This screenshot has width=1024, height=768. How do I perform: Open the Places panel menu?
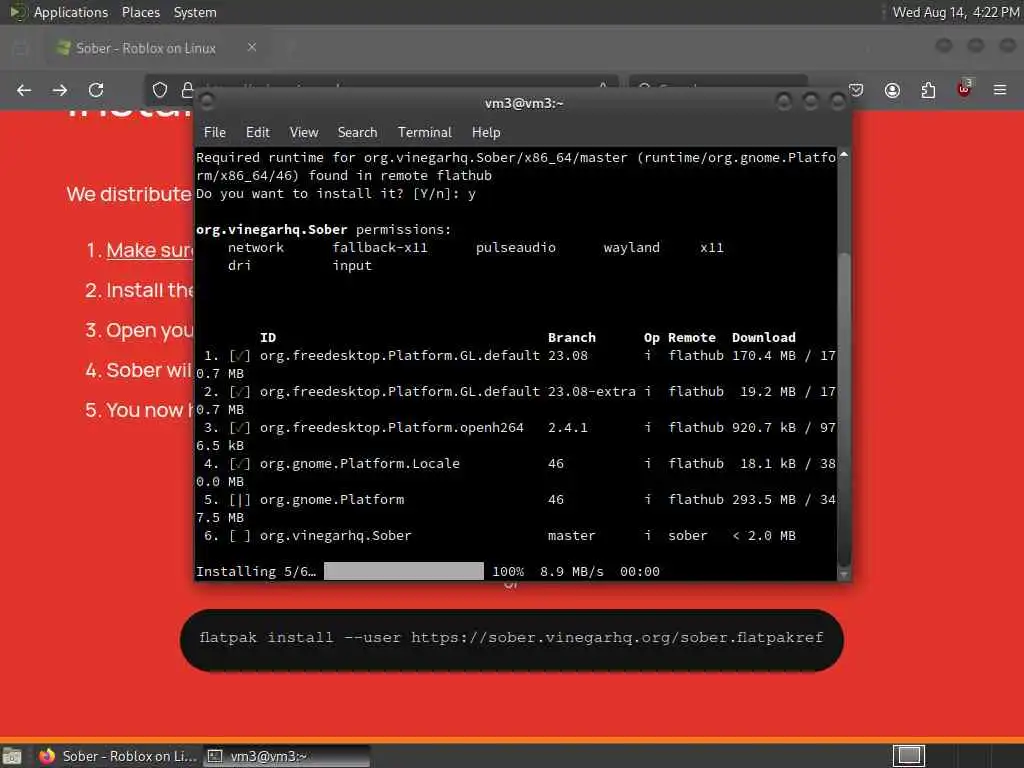coord(140,12)
